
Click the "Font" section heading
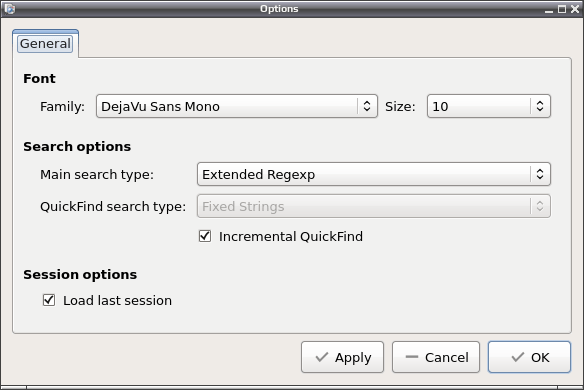click(x=39, y=79)
